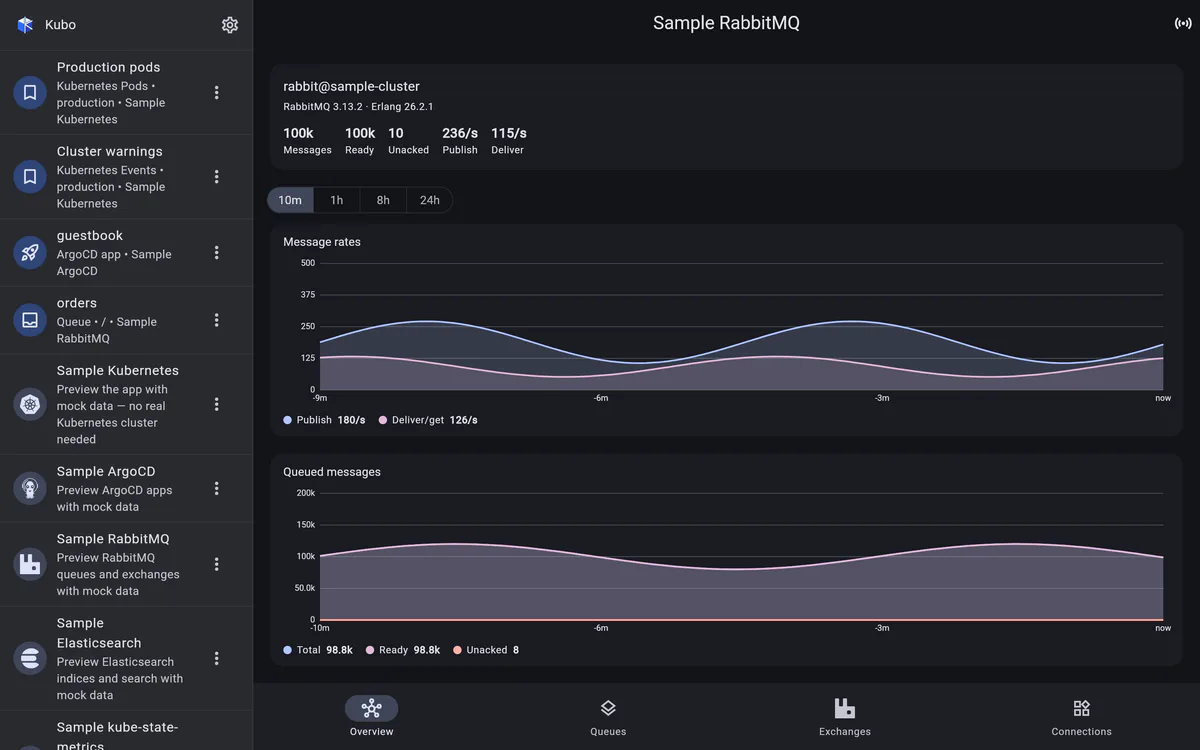Click the live broadcast icon top-right
Viewport: 1200px width, 750px height.
point(1183,23)
